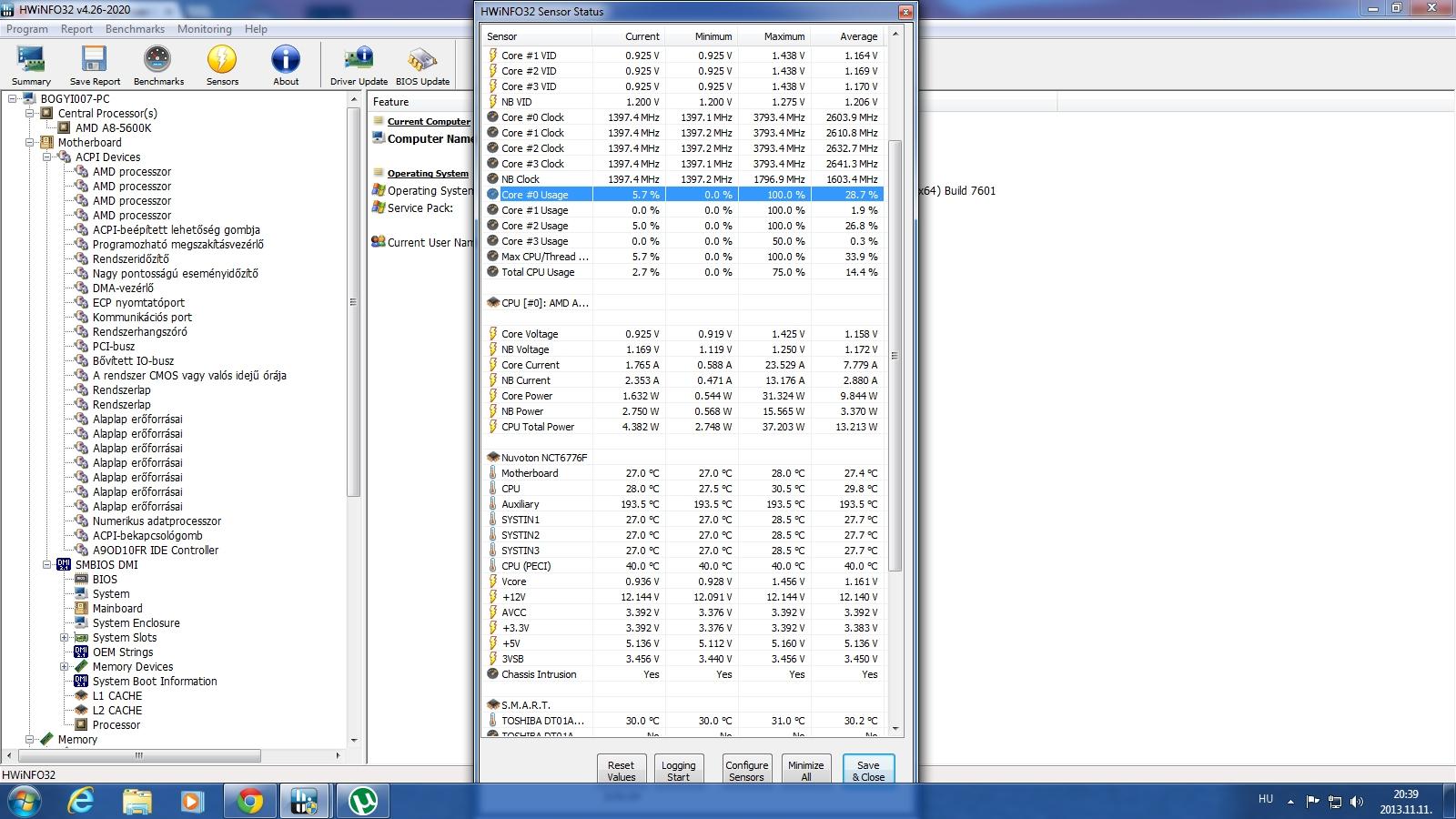Open Google Chrome on the taskbar
The height and width of the screenshot is (819, 1456).
point(250,801)
